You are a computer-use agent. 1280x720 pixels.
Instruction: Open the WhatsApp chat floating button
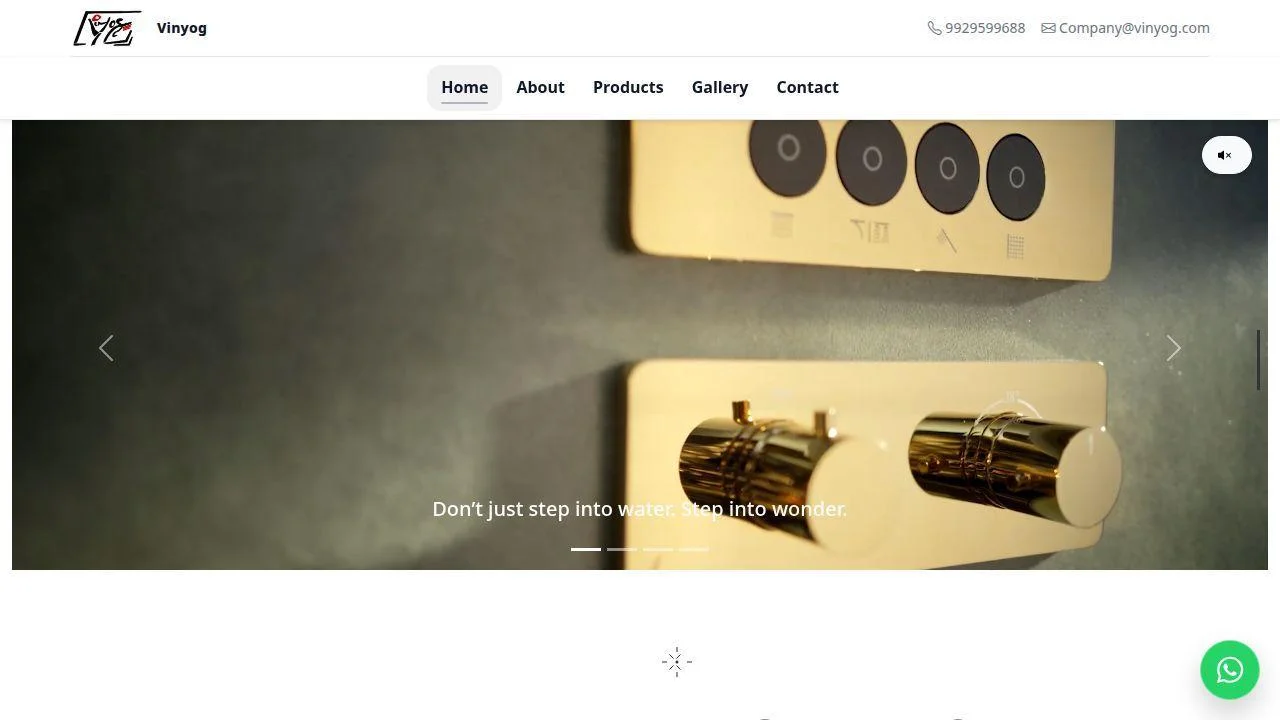click(1230, 670)
